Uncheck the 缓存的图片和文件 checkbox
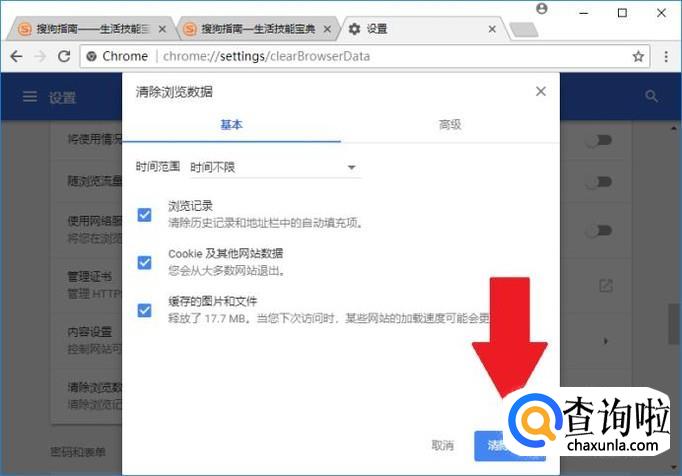This screenshot has height=476, width=682. [x=144, y=310]
